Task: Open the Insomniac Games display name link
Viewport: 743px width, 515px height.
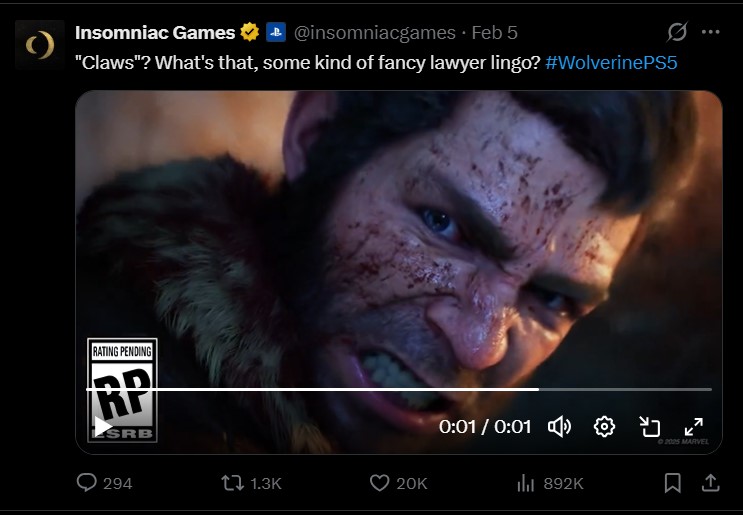Action: 154,33
